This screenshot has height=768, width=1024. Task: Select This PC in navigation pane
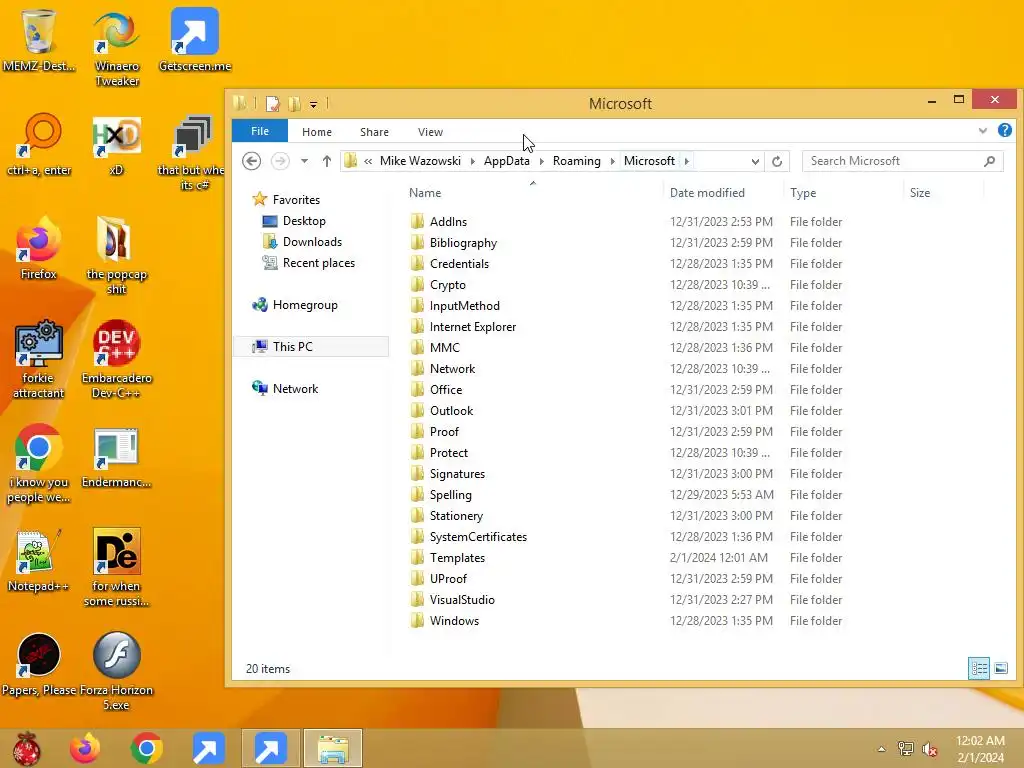311,347
